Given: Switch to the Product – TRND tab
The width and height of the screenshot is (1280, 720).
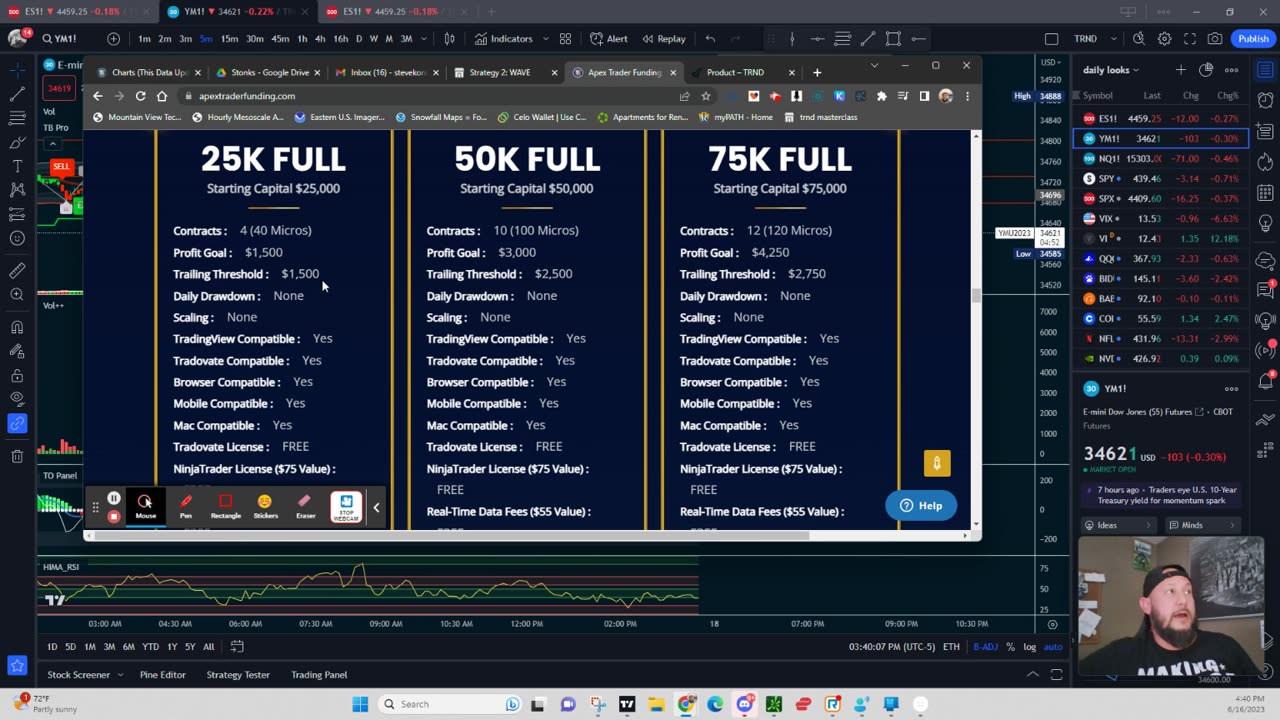Looking at the screenshot, I should point(740,72).
